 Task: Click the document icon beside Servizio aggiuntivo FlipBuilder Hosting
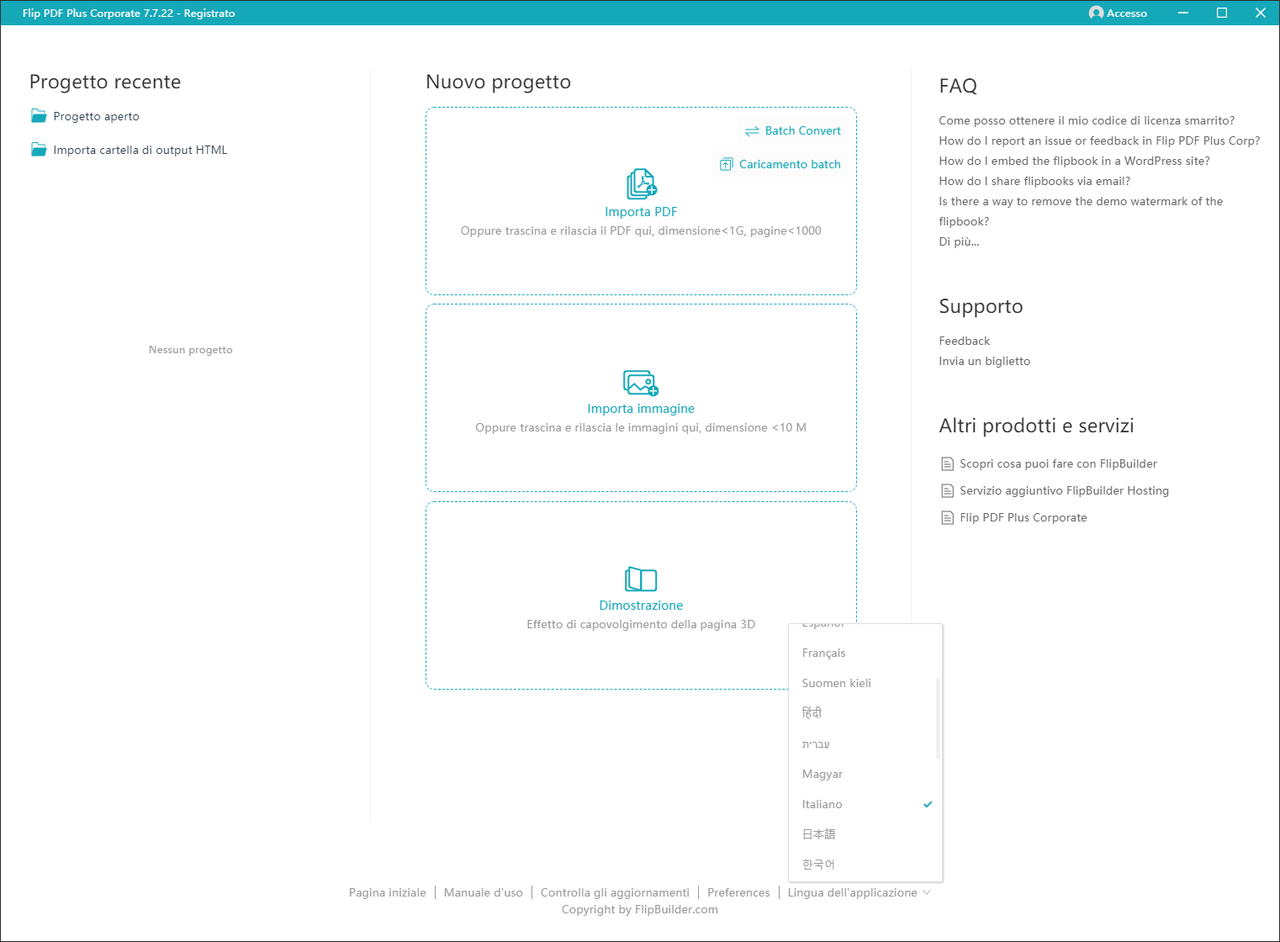tap(947, 491)
